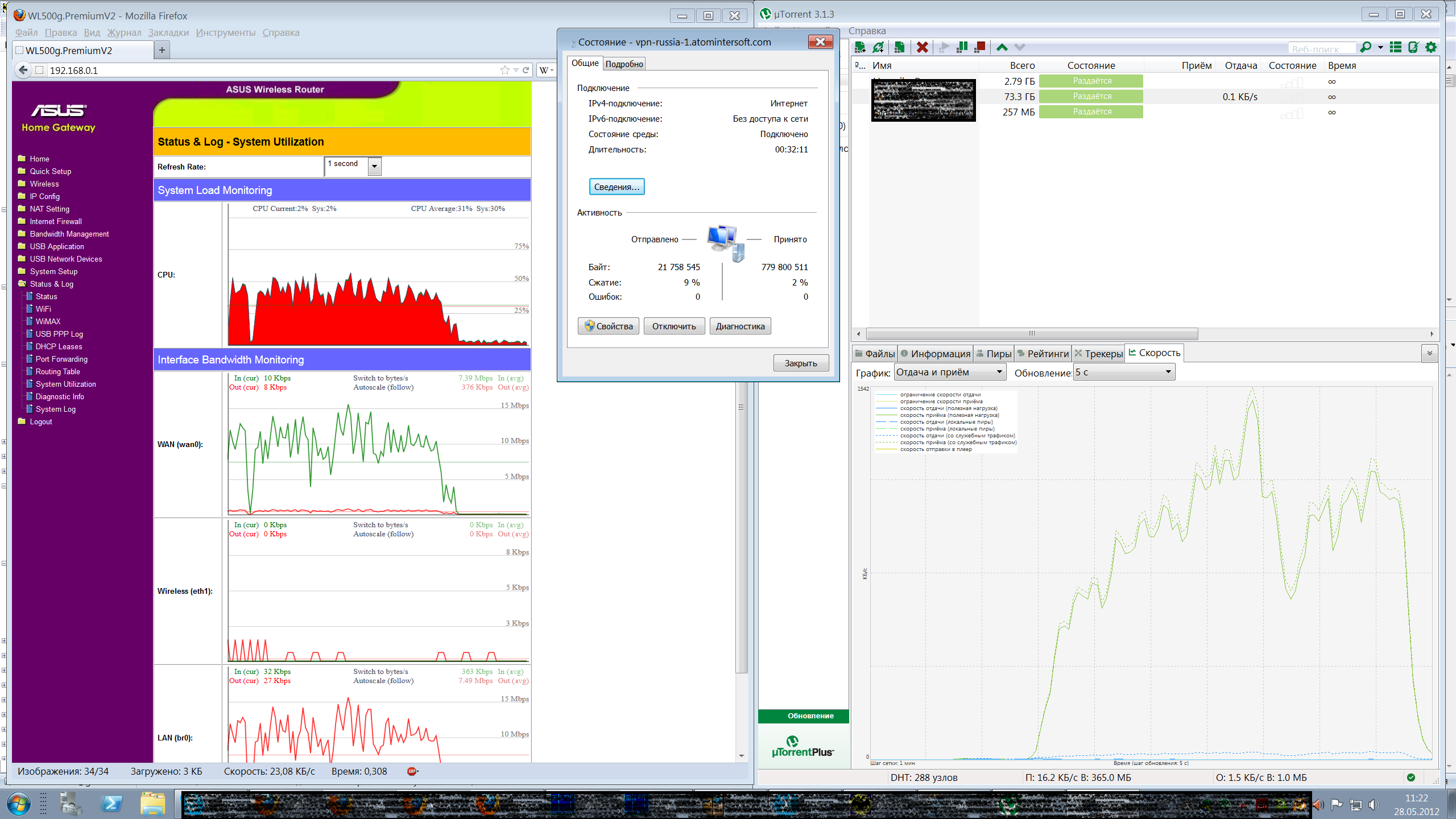Click the network tray icon
The height and width of the screenshot is (819, 1456).
pyautogui.click(x=1356, y=805)
